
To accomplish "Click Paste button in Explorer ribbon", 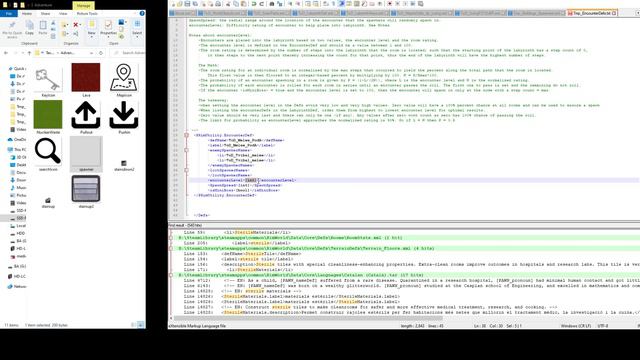I will tap(42, 27).
